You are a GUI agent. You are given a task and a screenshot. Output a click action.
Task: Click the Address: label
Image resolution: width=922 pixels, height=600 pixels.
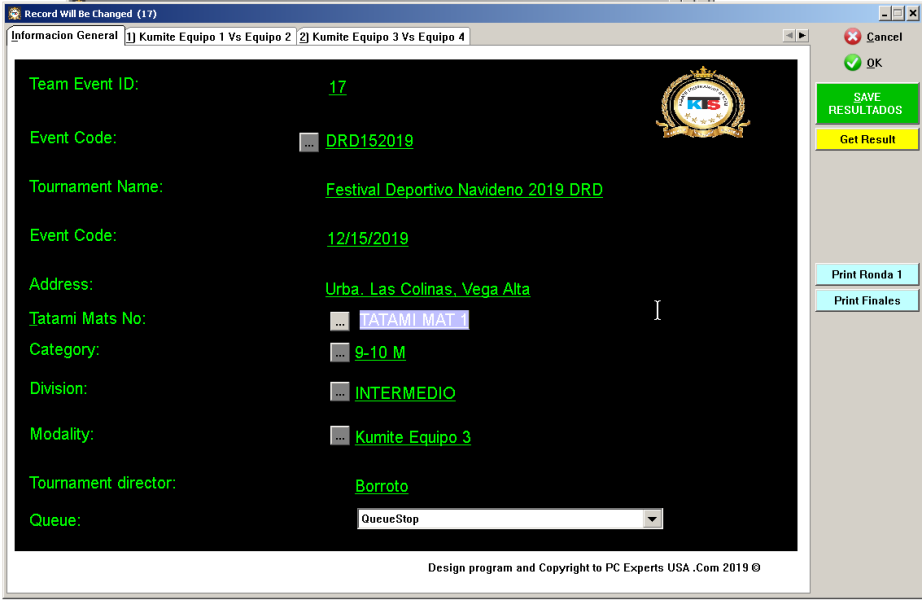click(61, 285)
